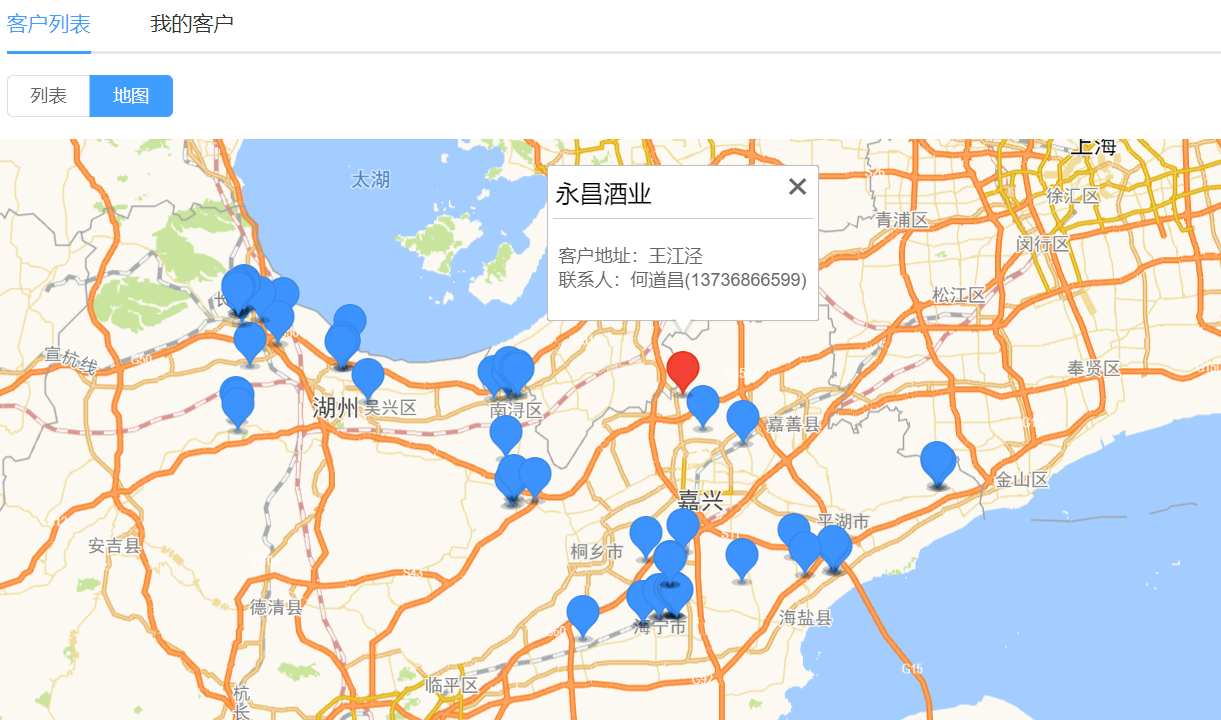Switch to the 我的客户 tab

pos(192,24)
